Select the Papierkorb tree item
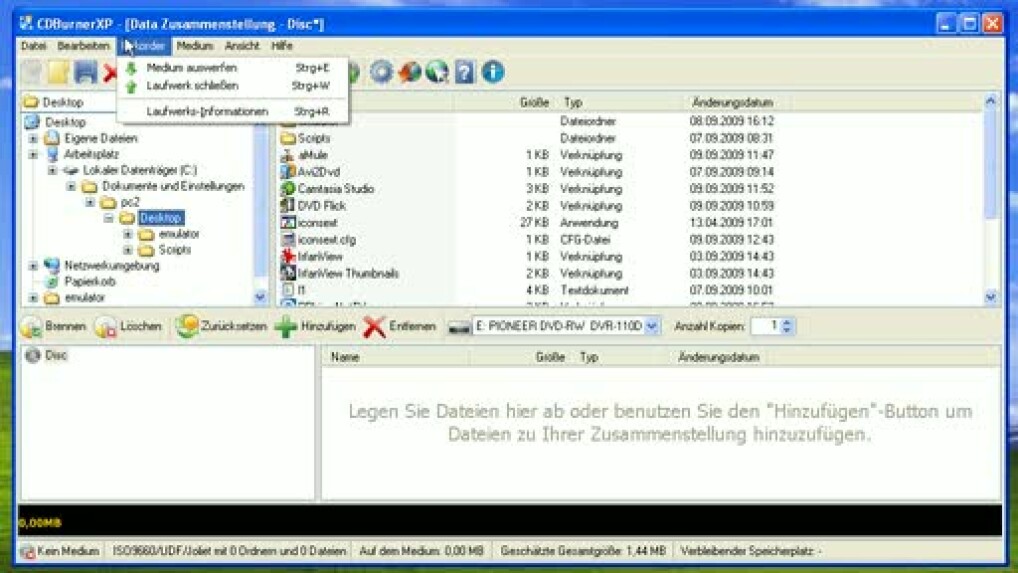Screen dimensions: 1018x573 pos(90,282)
